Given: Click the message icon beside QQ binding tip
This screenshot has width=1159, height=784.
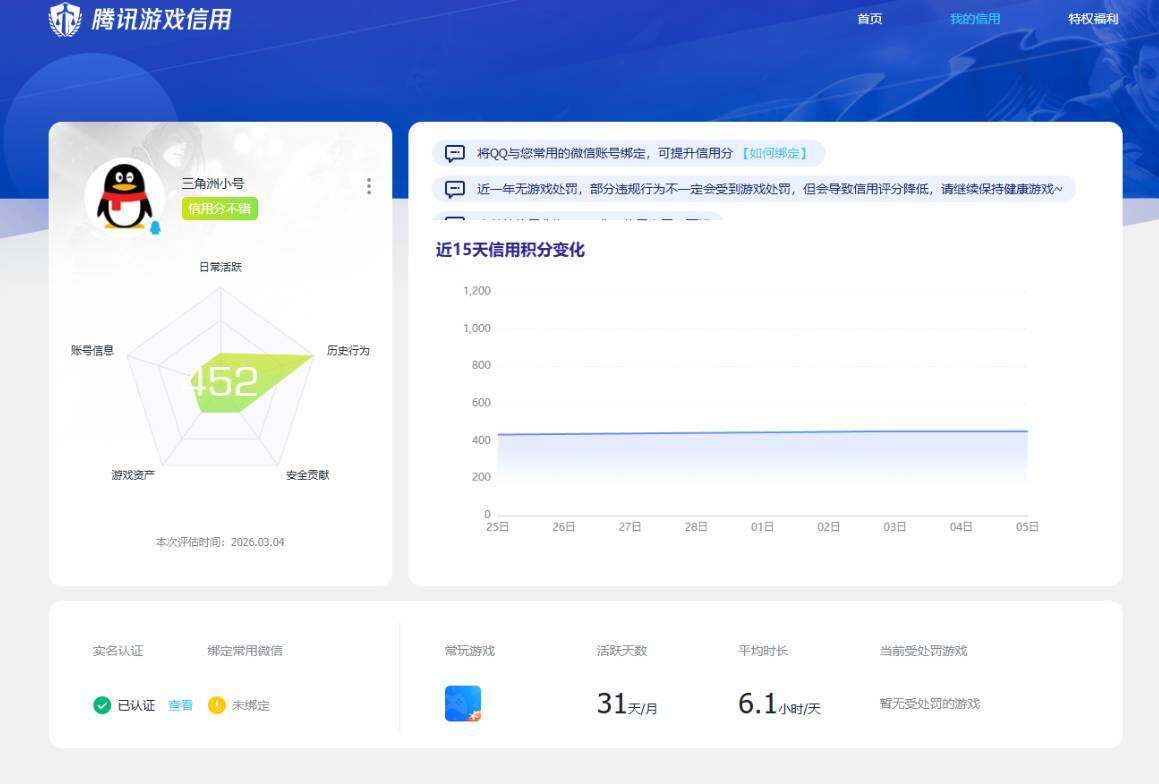Looking at the screenshot, I should click(x=455, y=154).
